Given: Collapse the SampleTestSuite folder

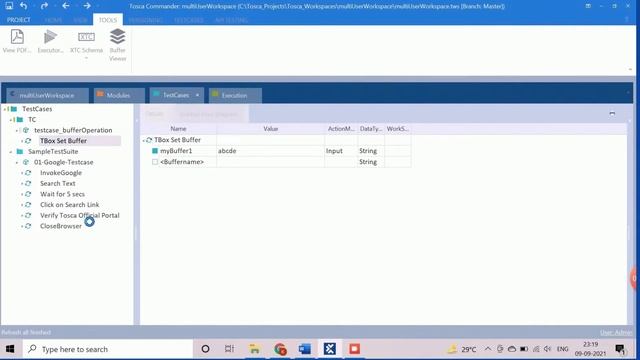Looking at the screenshot, I should (x=11, y=151).
